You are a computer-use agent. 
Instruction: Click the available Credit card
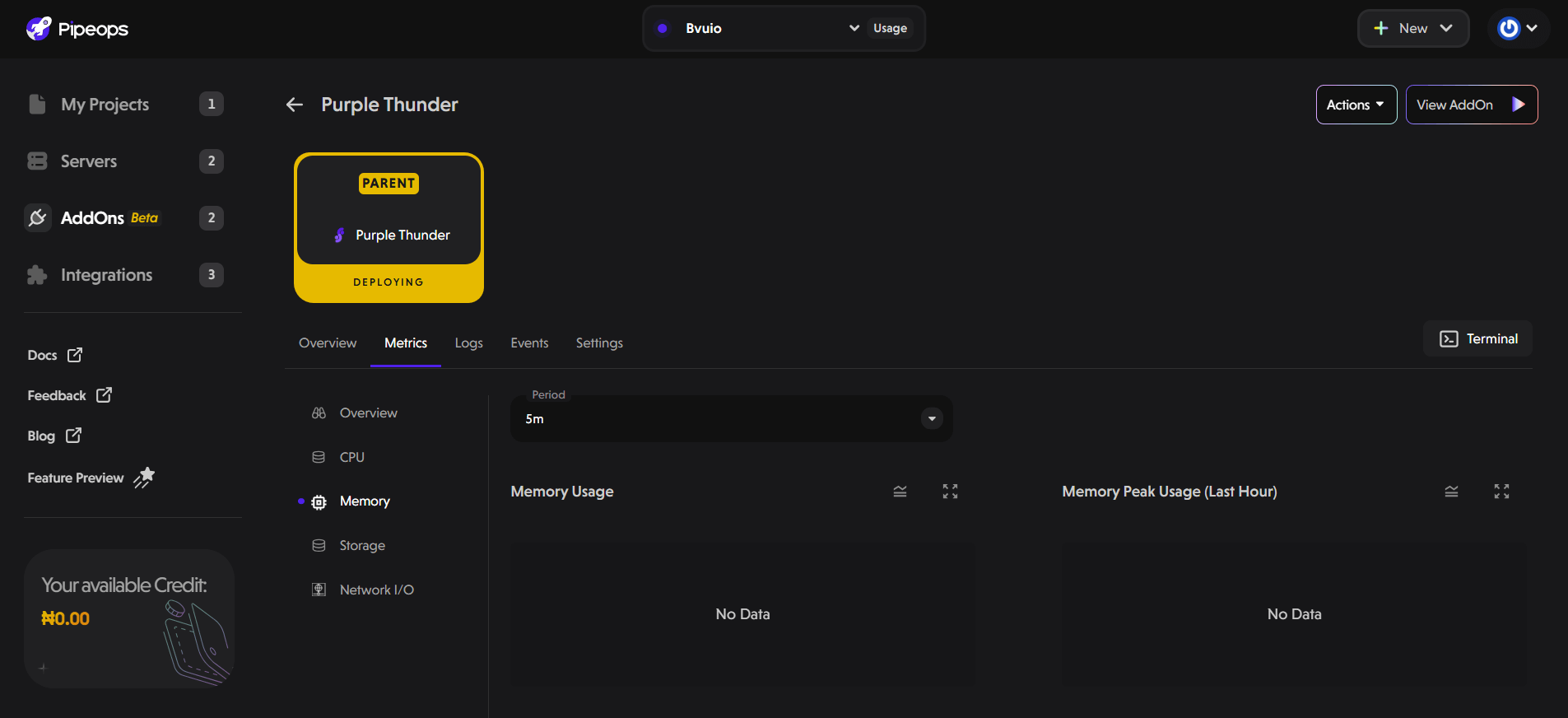tap(129, 618)
